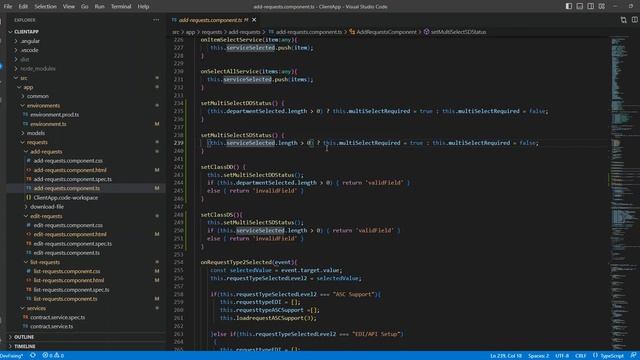Click the Split Editor Right icon

point(635,20)
